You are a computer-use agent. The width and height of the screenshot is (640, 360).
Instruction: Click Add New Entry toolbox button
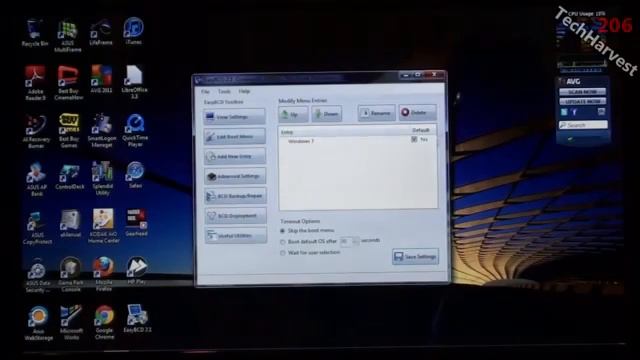tap(235, 156)
